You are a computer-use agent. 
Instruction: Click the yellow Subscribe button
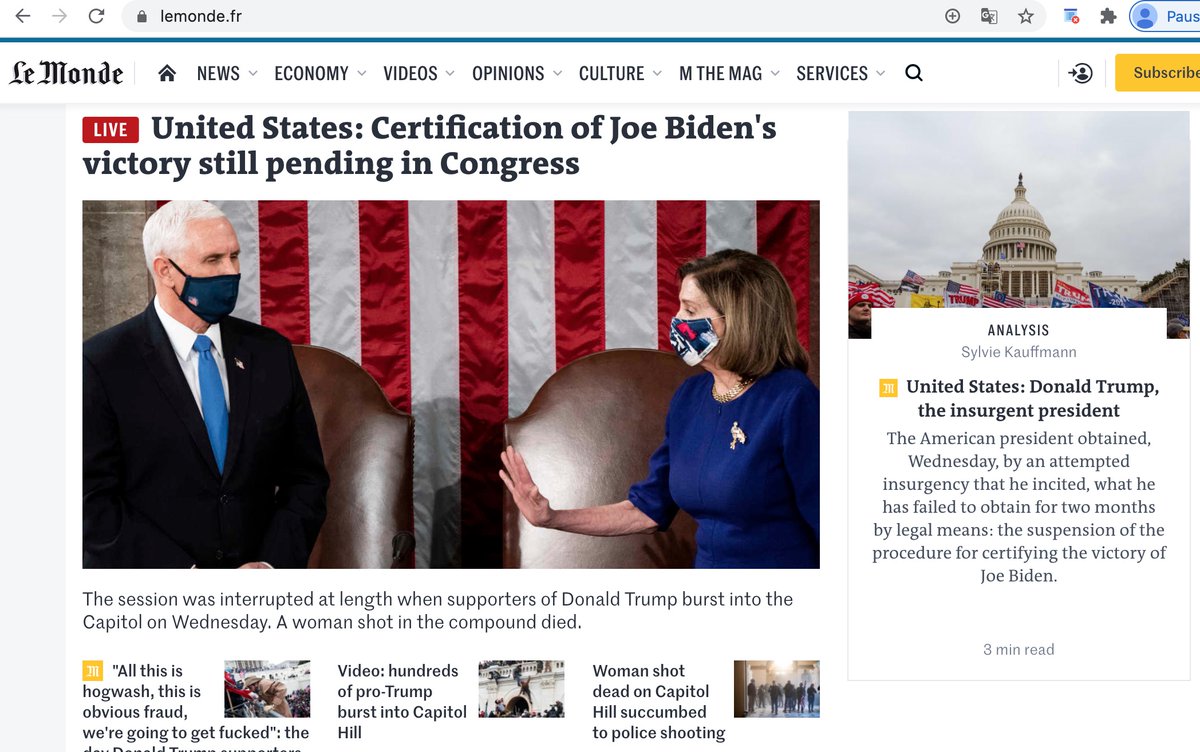(1158, 73)
